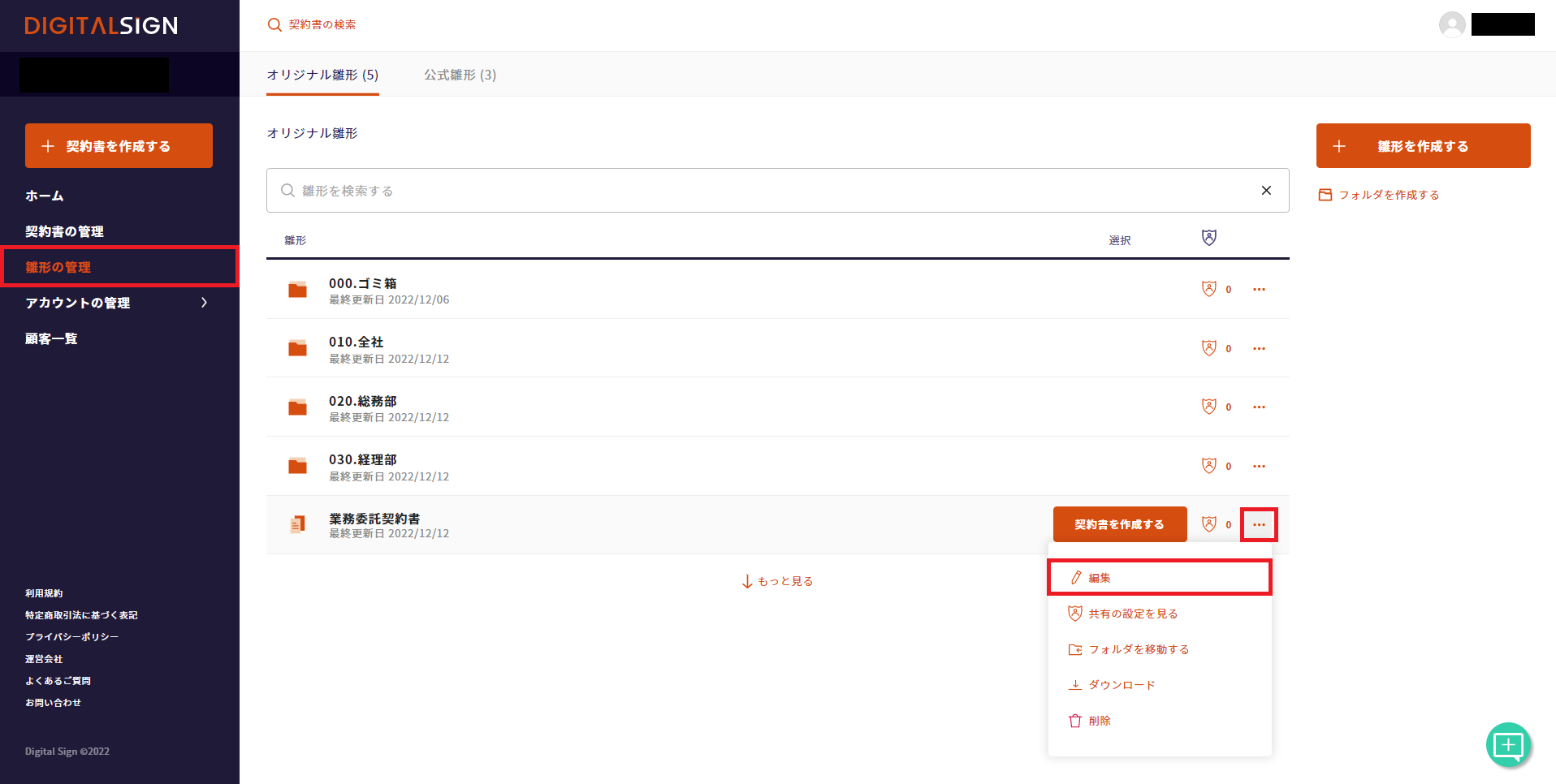Image resolution: width=1556 pixels, height=784 pixels.
Task: Expand the list with もっと見る
Action: pyautogui.click(x=777, y=581)
